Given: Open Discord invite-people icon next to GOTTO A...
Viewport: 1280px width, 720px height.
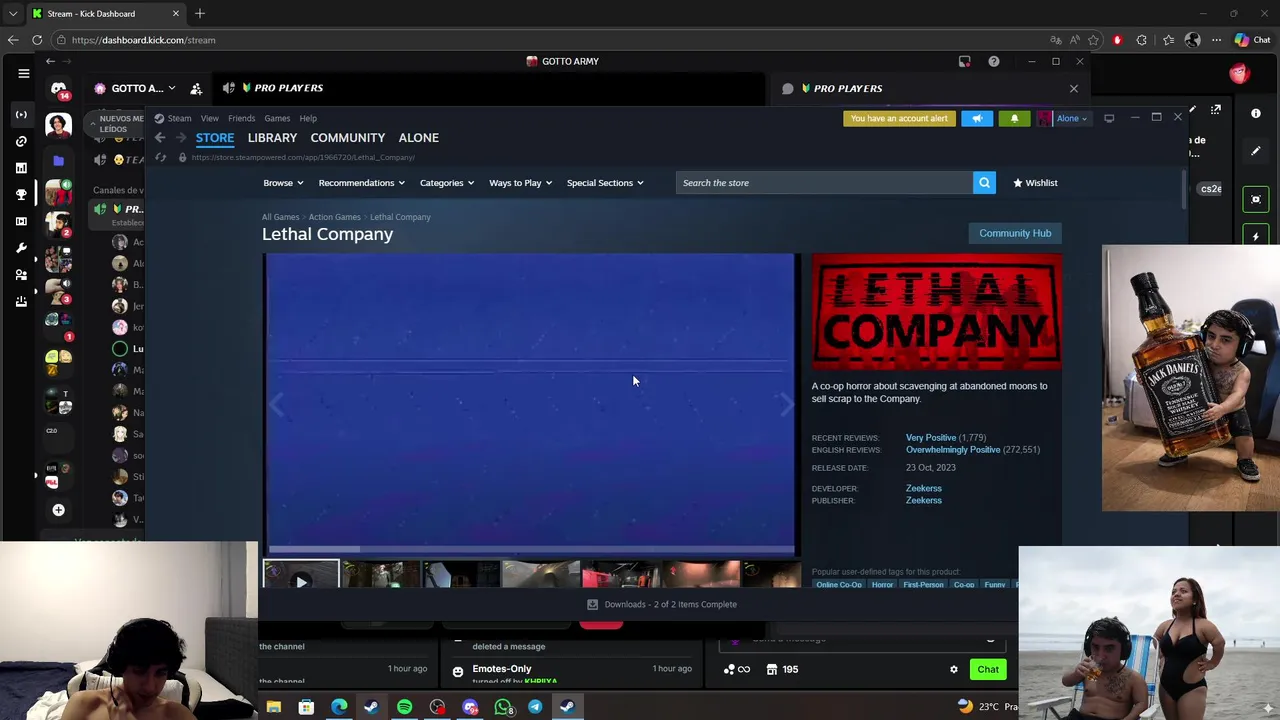Looking at the screenshot, I should tap(196, 88).
